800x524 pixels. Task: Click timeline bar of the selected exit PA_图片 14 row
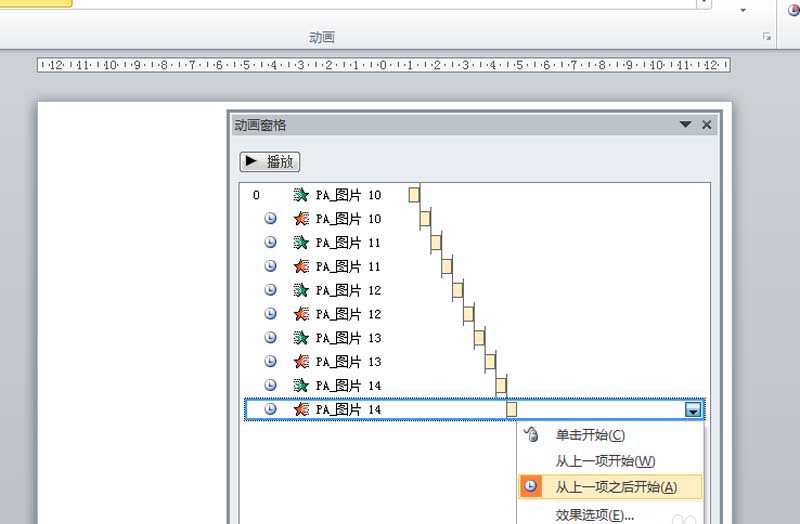(512, 409)
